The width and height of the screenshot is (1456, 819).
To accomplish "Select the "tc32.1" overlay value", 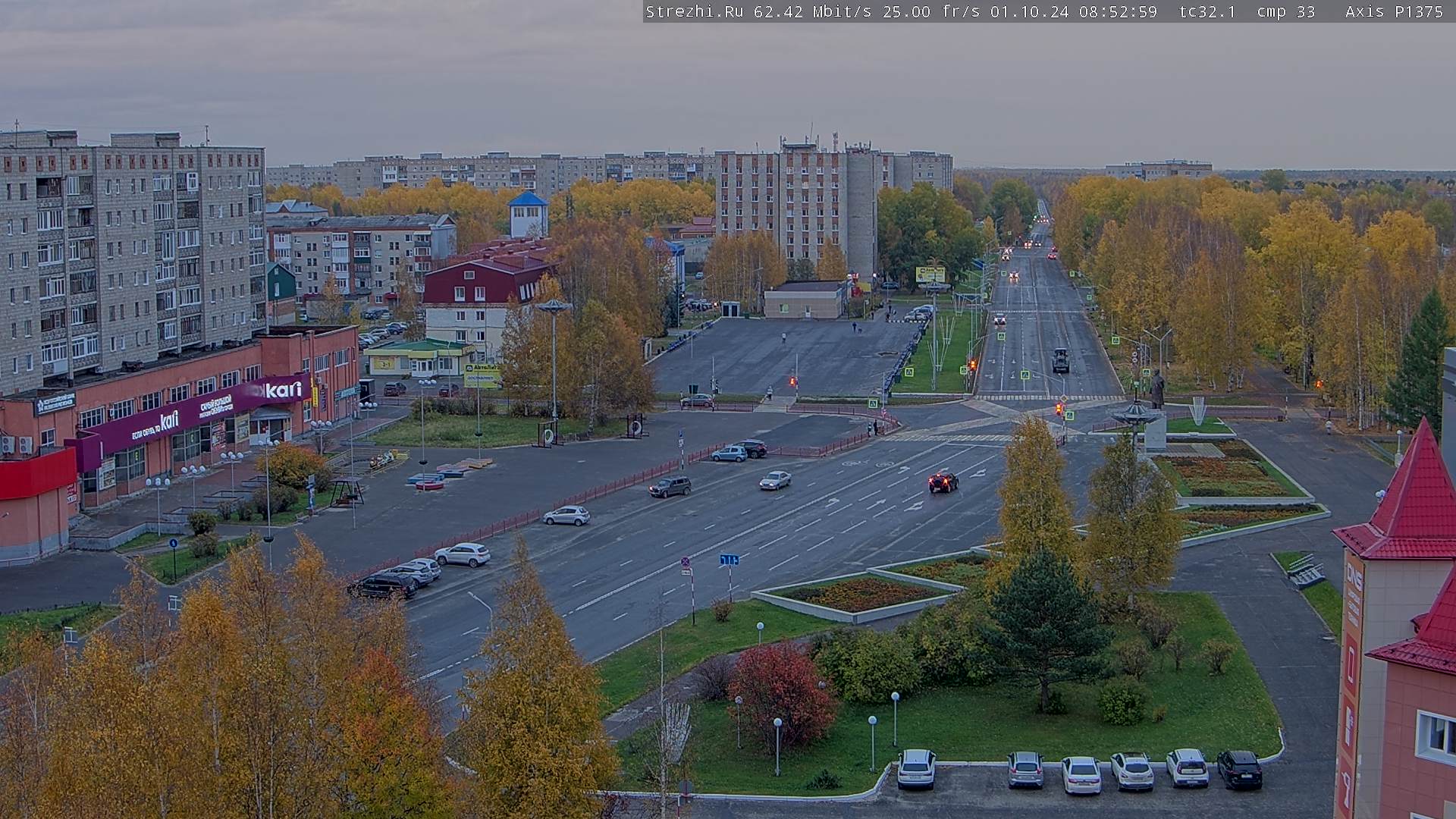I will pos(1207,11).
